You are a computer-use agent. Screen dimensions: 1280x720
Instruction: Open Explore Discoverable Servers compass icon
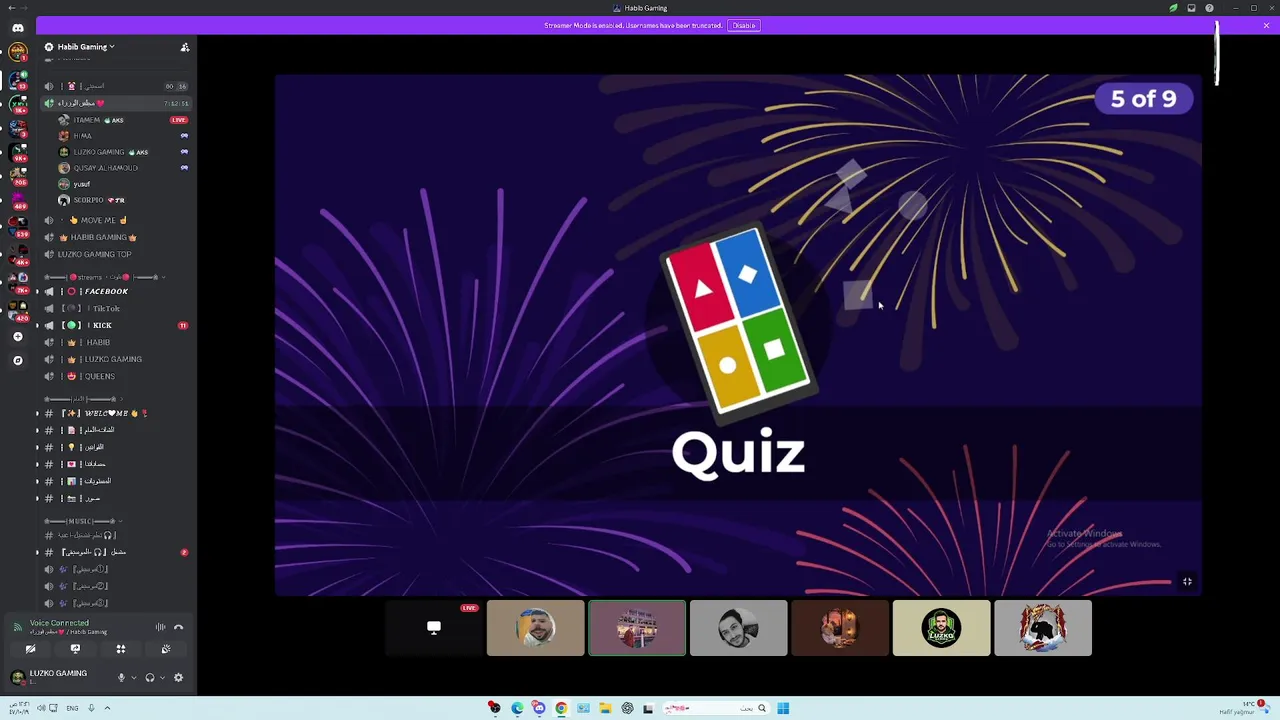(17, 360)
